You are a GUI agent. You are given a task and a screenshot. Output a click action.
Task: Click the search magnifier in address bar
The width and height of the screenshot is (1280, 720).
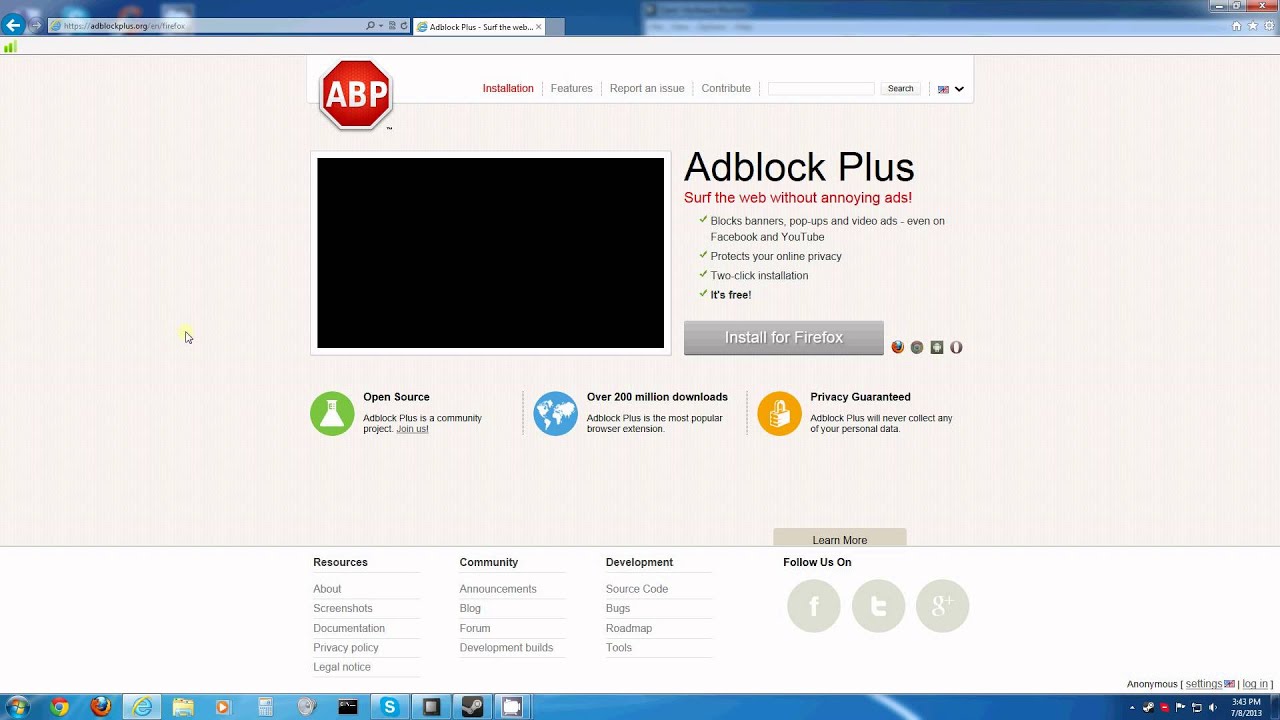[x=370, y=26]
